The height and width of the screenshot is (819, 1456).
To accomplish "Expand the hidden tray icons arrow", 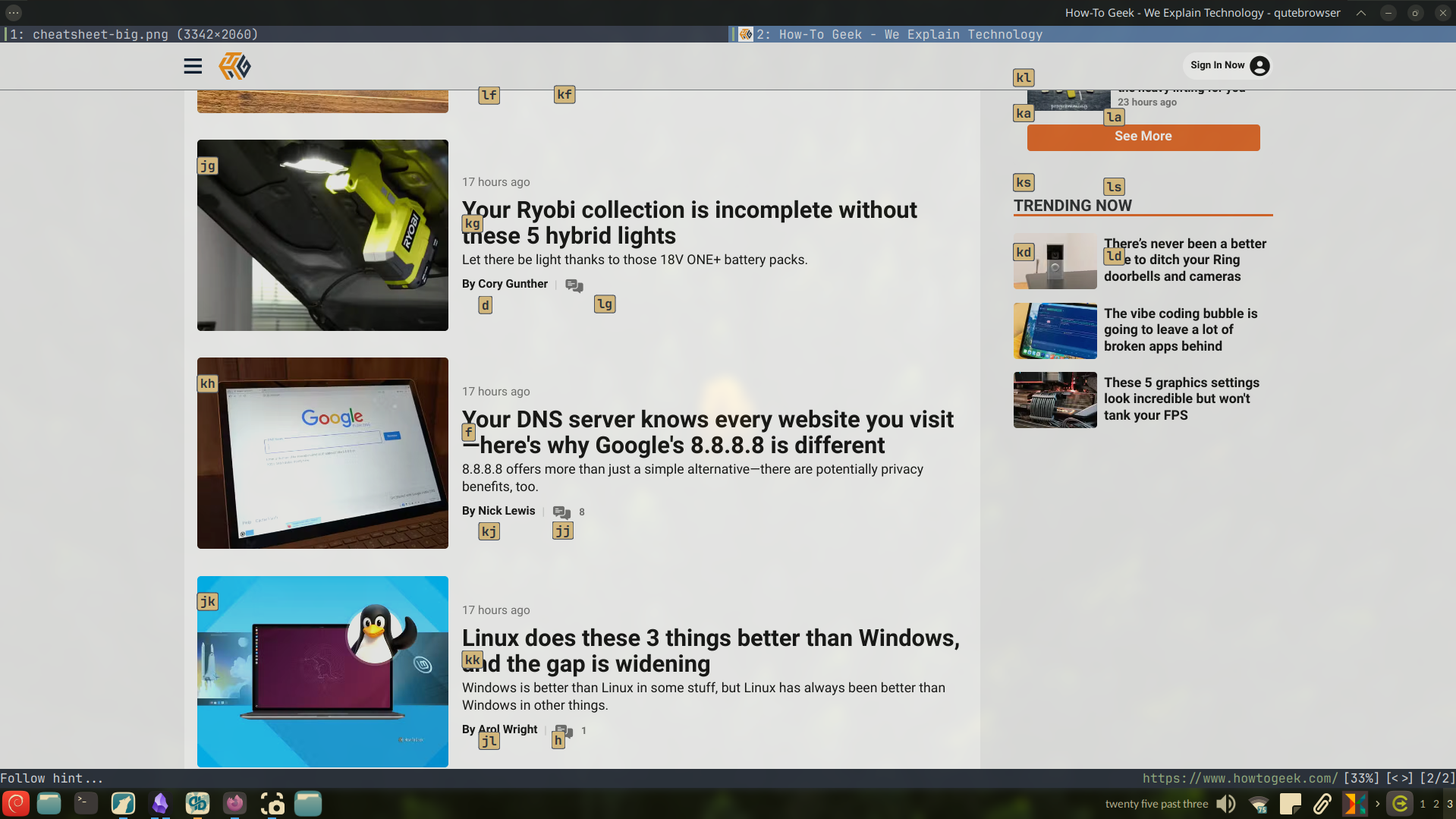I will (1377, 804).
